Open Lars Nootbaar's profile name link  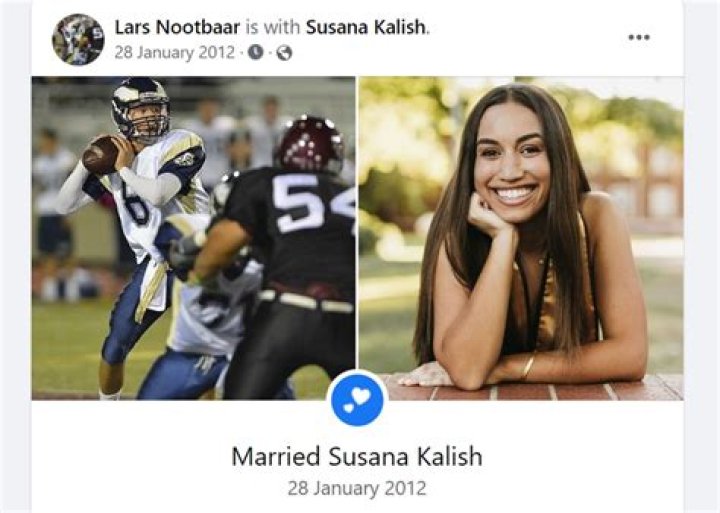pos(177,27)
